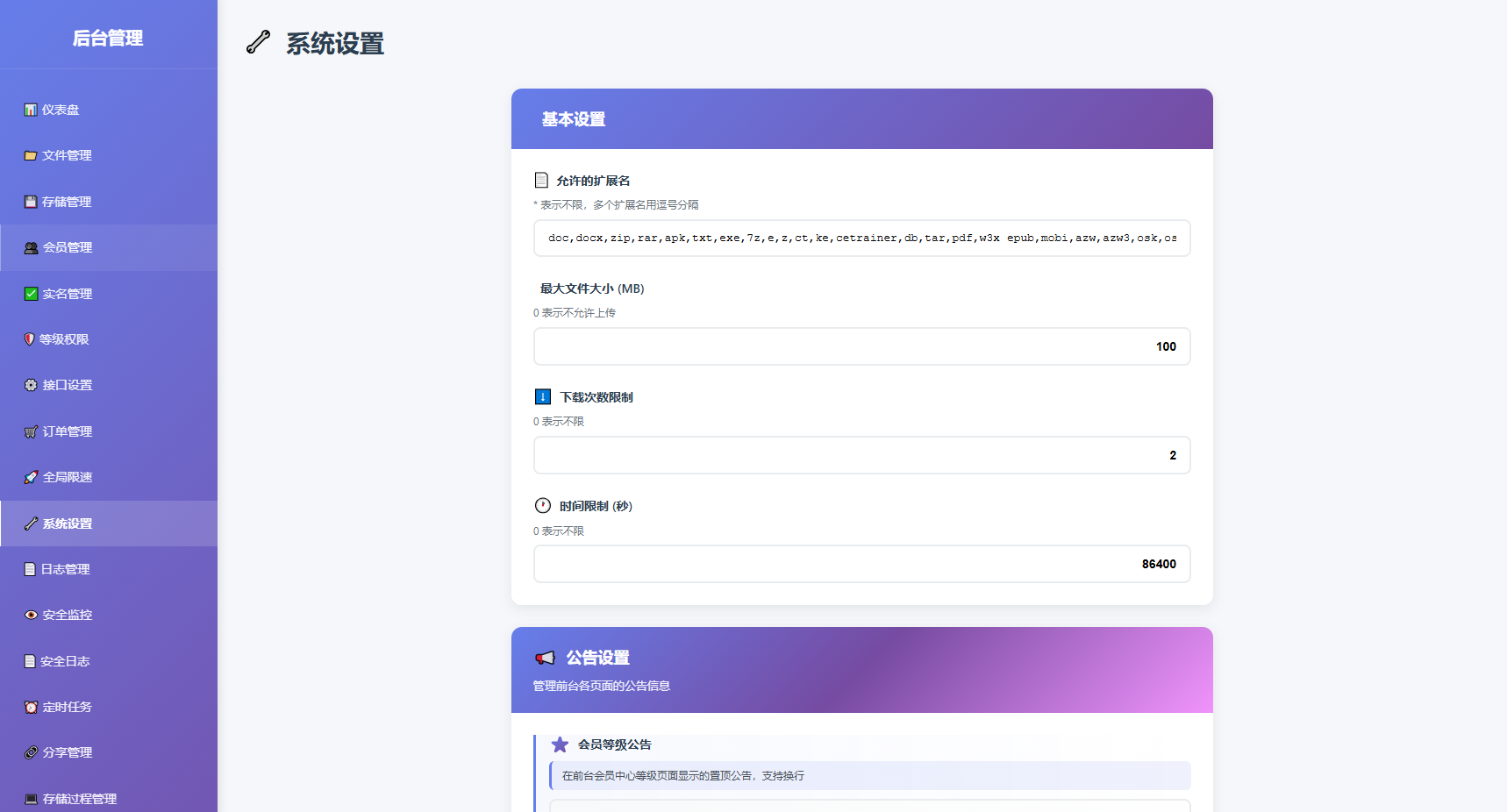
Task: Click the 会员管理 members icon
Action: coord(29,247)
